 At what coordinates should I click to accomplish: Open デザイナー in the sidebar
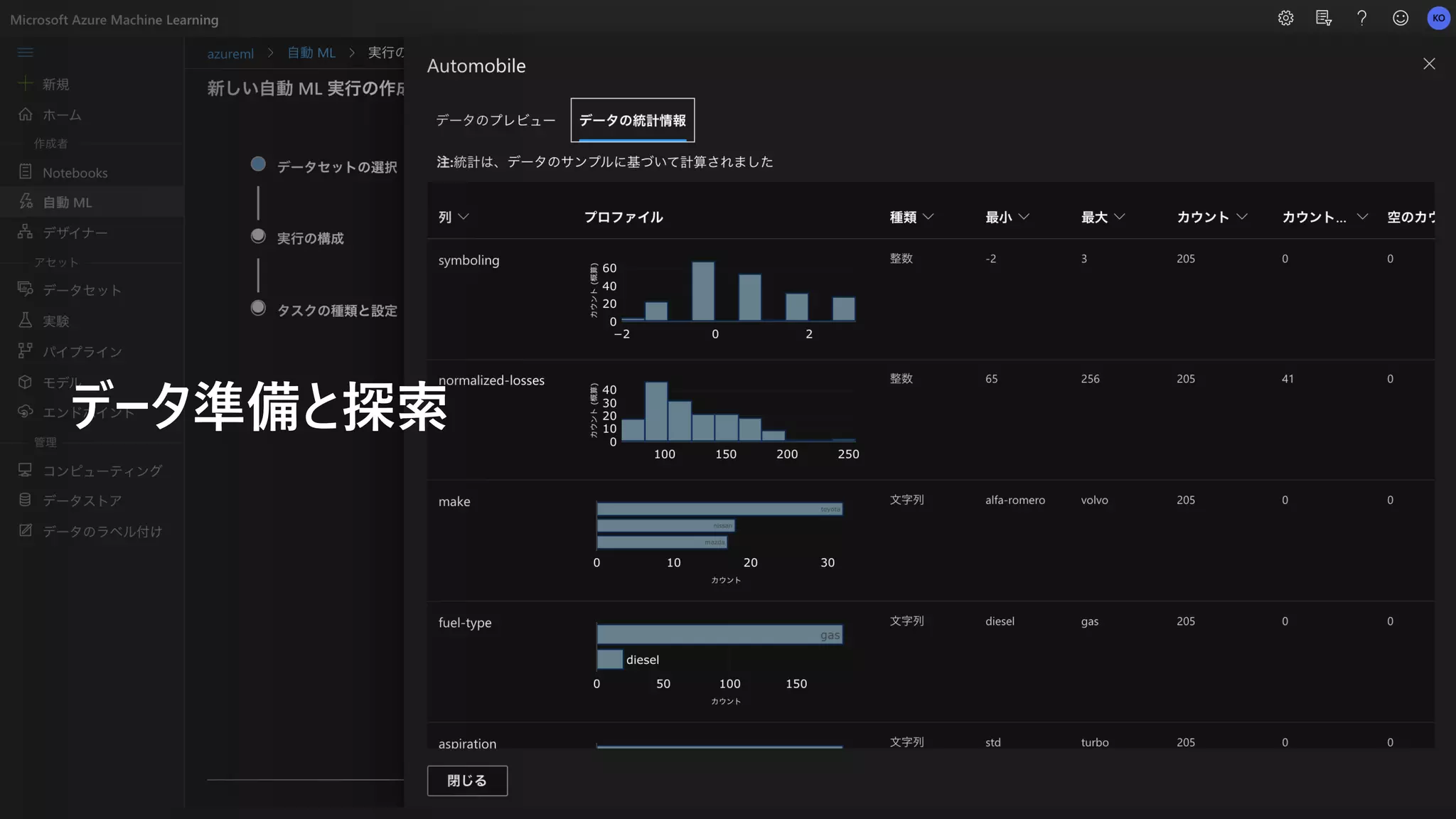pyautogui.click(x=75, y=232)
